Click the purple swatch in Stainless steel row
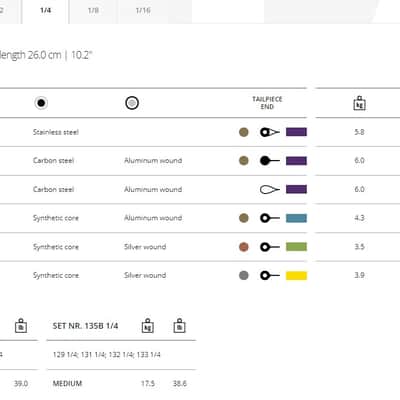This screenshot has height=400, width=400. click(x=296, y=132)
